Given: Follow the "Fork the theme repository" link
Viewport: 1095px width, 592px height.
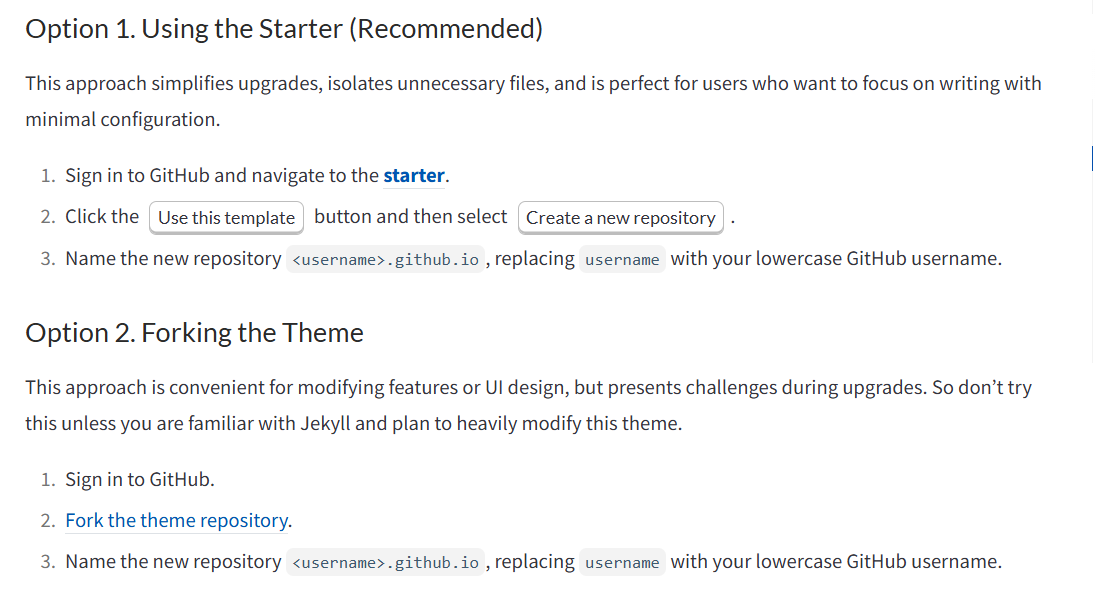Looking at the screenshot, I should click(177, 520).
